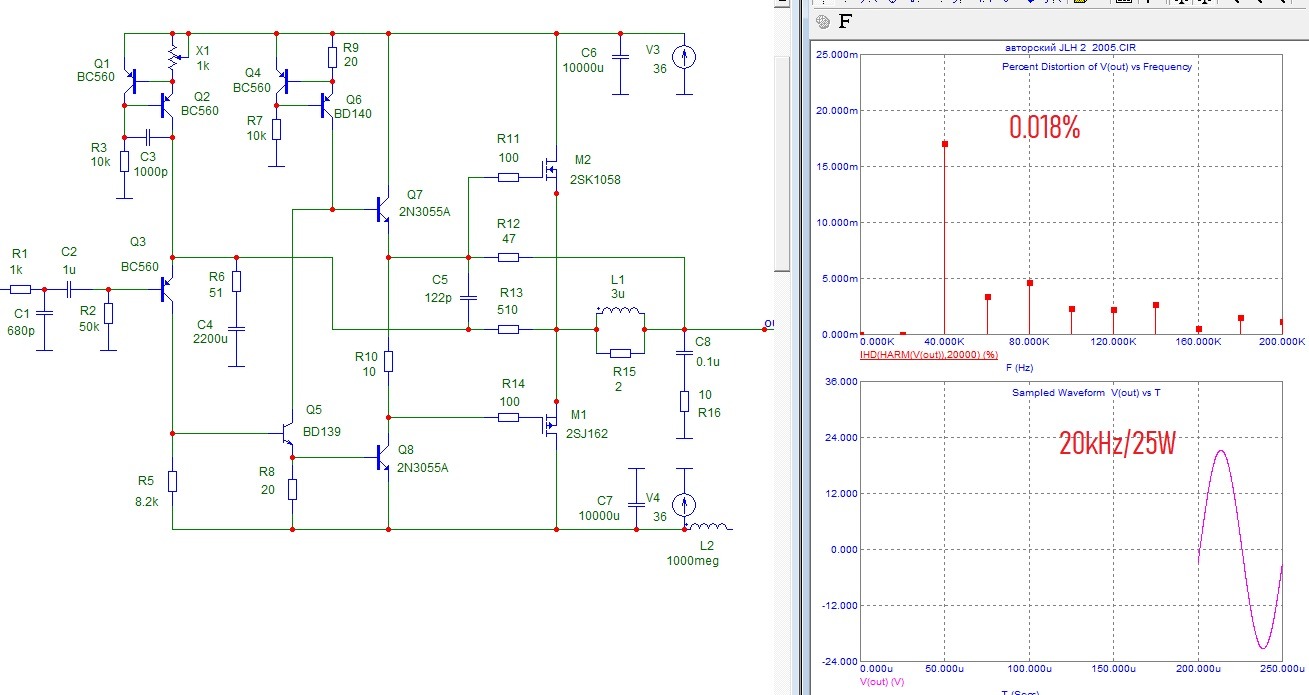This screenshot has height=695, width=1309.
Task: Select the R6 51 resistor label
Action: click(217, 283)
